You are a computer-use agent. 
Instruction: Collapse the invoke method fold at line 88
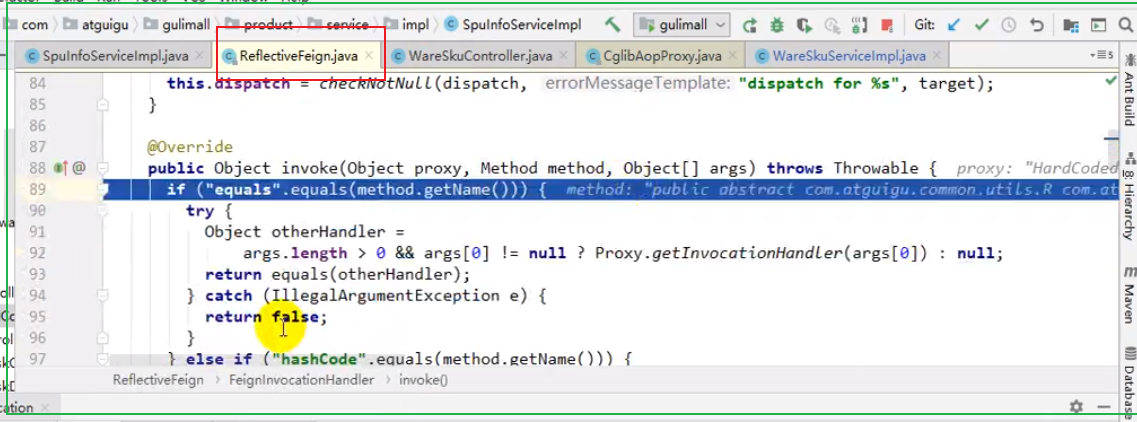[102, 168]
